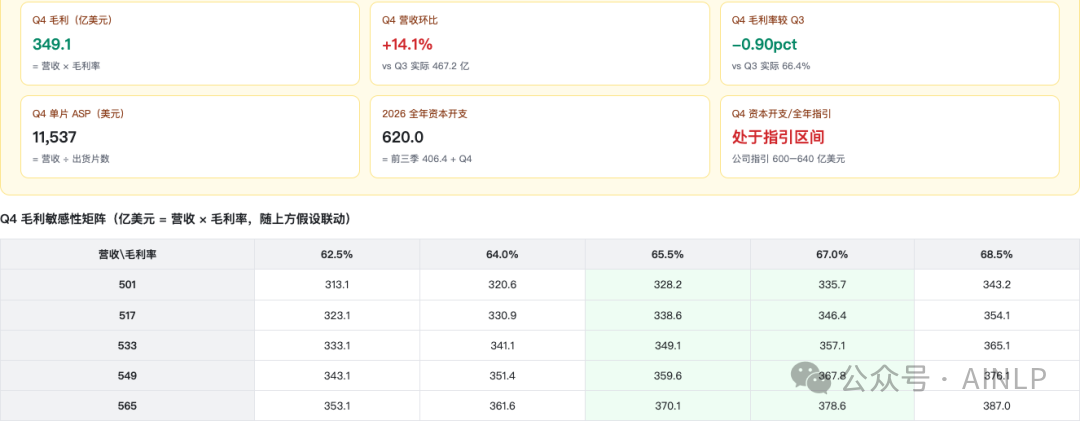Image resolution: width=1080 pixels, height=421 pixels.
Task: Select the 370.1 table cell
Action: click(x=667, y=406)
